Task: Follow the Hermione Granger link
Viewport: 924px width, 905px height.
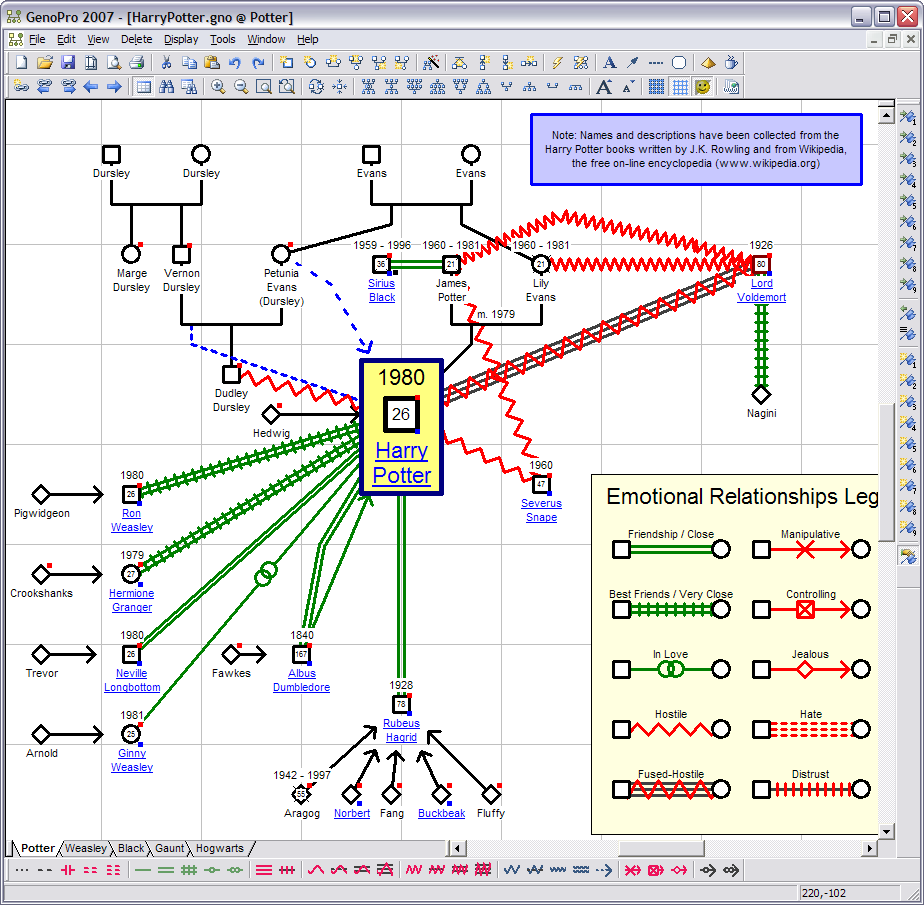Action: (x=131, y=600)
